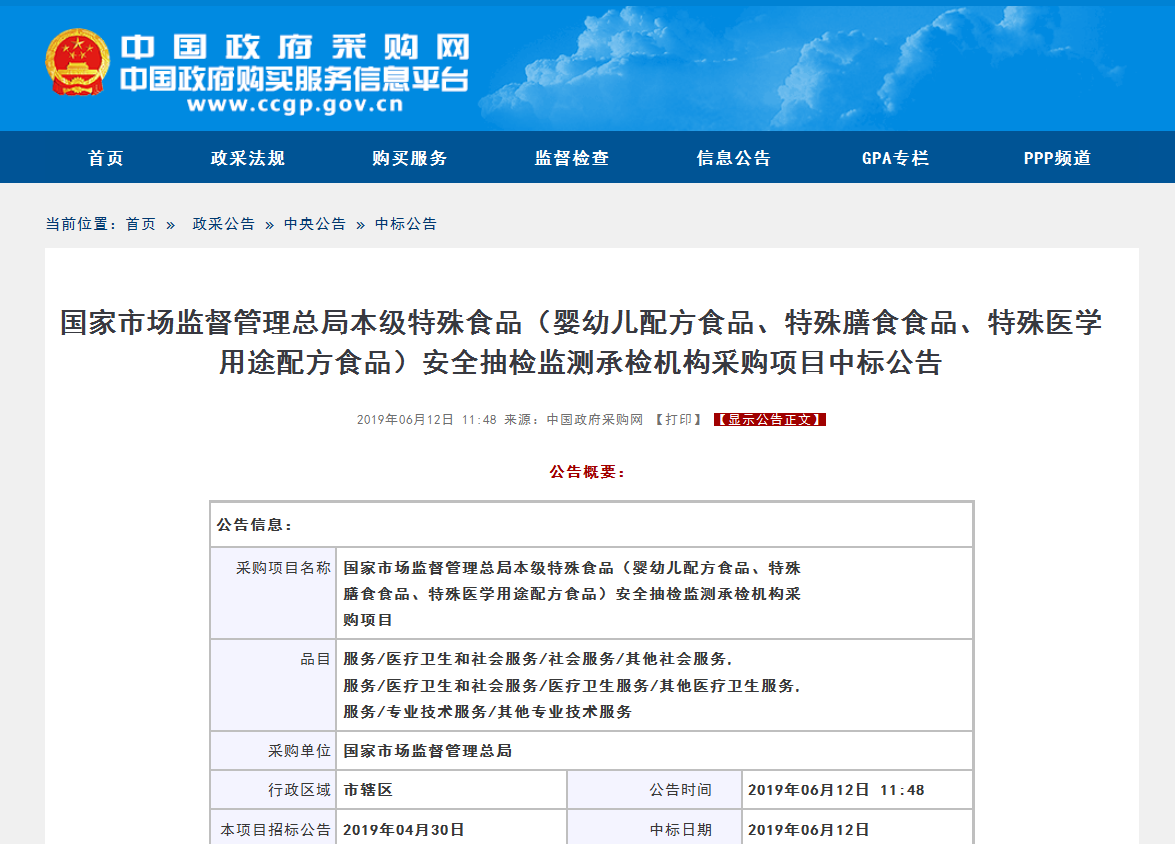Switch to the GPA专栏 section
This screenshot has width=1175, height=844.
895,158
